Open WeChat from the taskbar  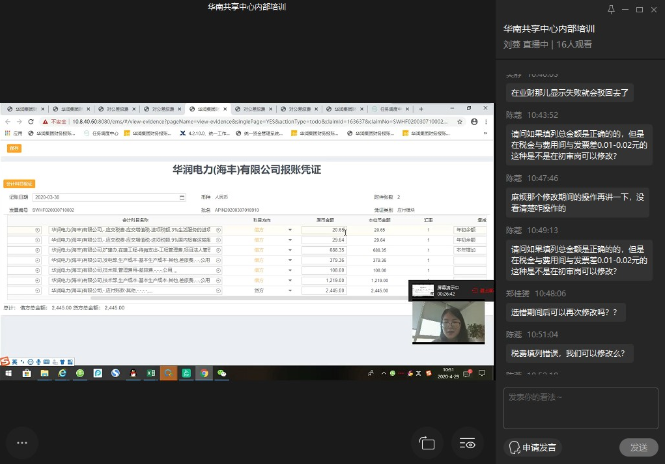pyautogui.click(x=221, y=373)
